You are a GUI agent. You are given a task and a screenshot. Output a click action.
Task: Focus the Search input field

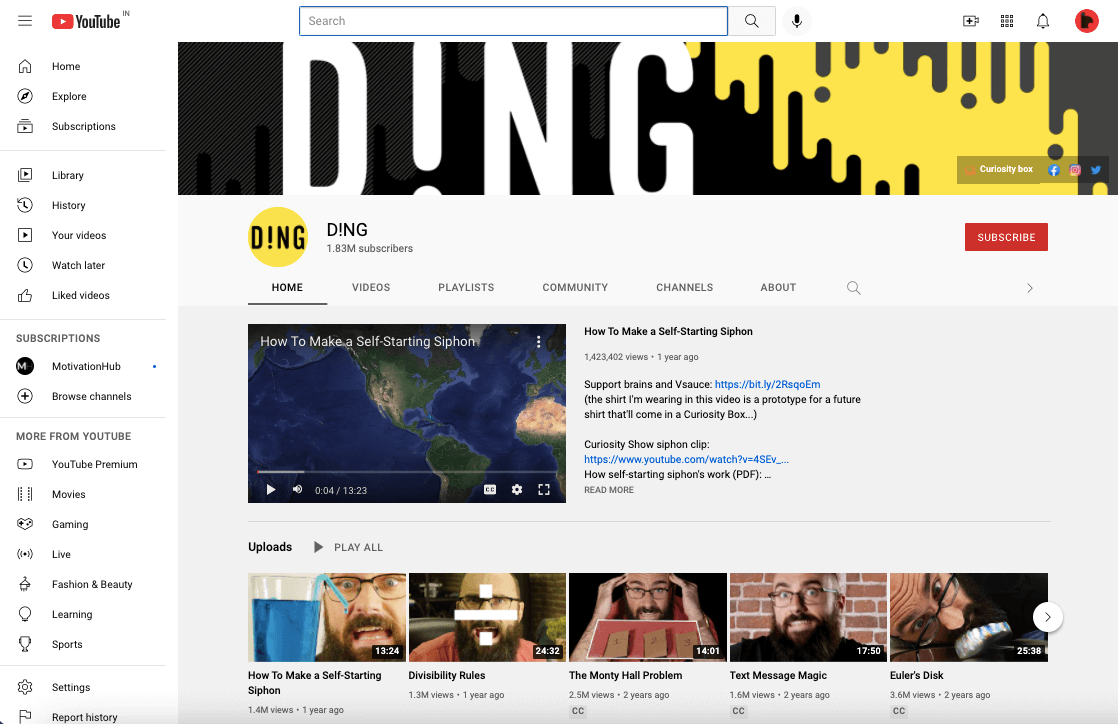pyautogui.click(x=513, y=21)
